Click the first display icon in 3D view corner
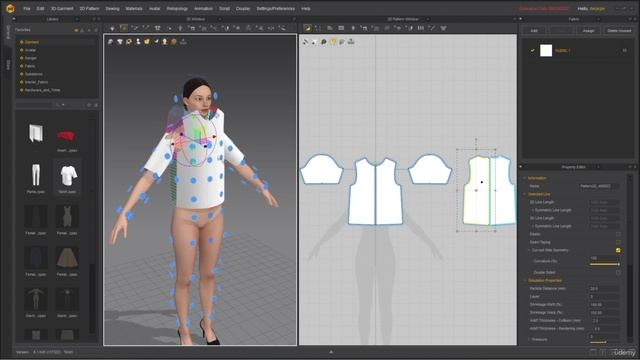 (110, 42)
